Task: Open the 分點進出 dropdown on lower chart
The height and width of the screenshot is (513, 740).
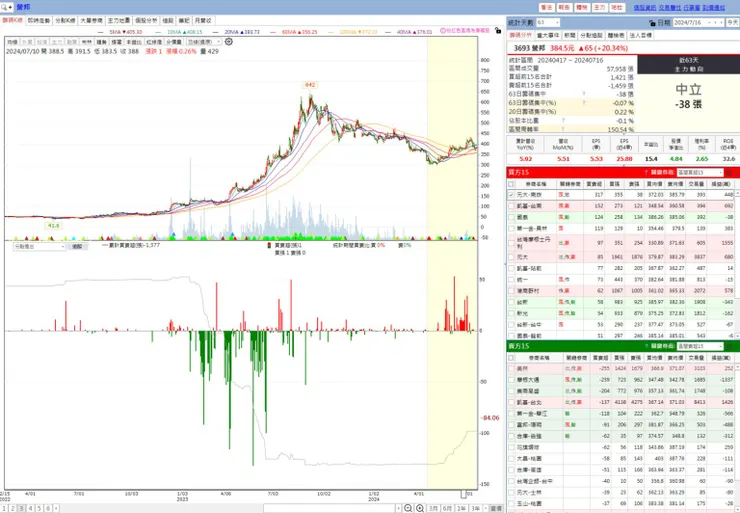Action: (39, 246)
